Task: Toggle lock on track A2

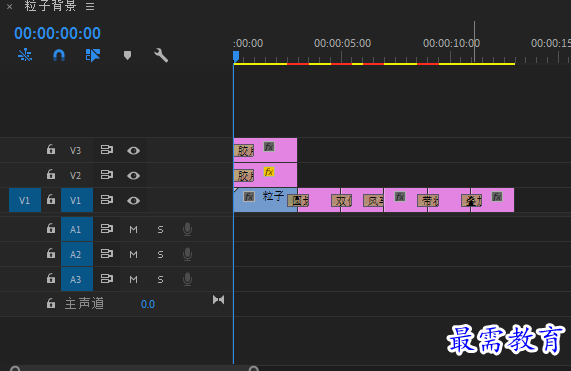Action: coord(51,253)
